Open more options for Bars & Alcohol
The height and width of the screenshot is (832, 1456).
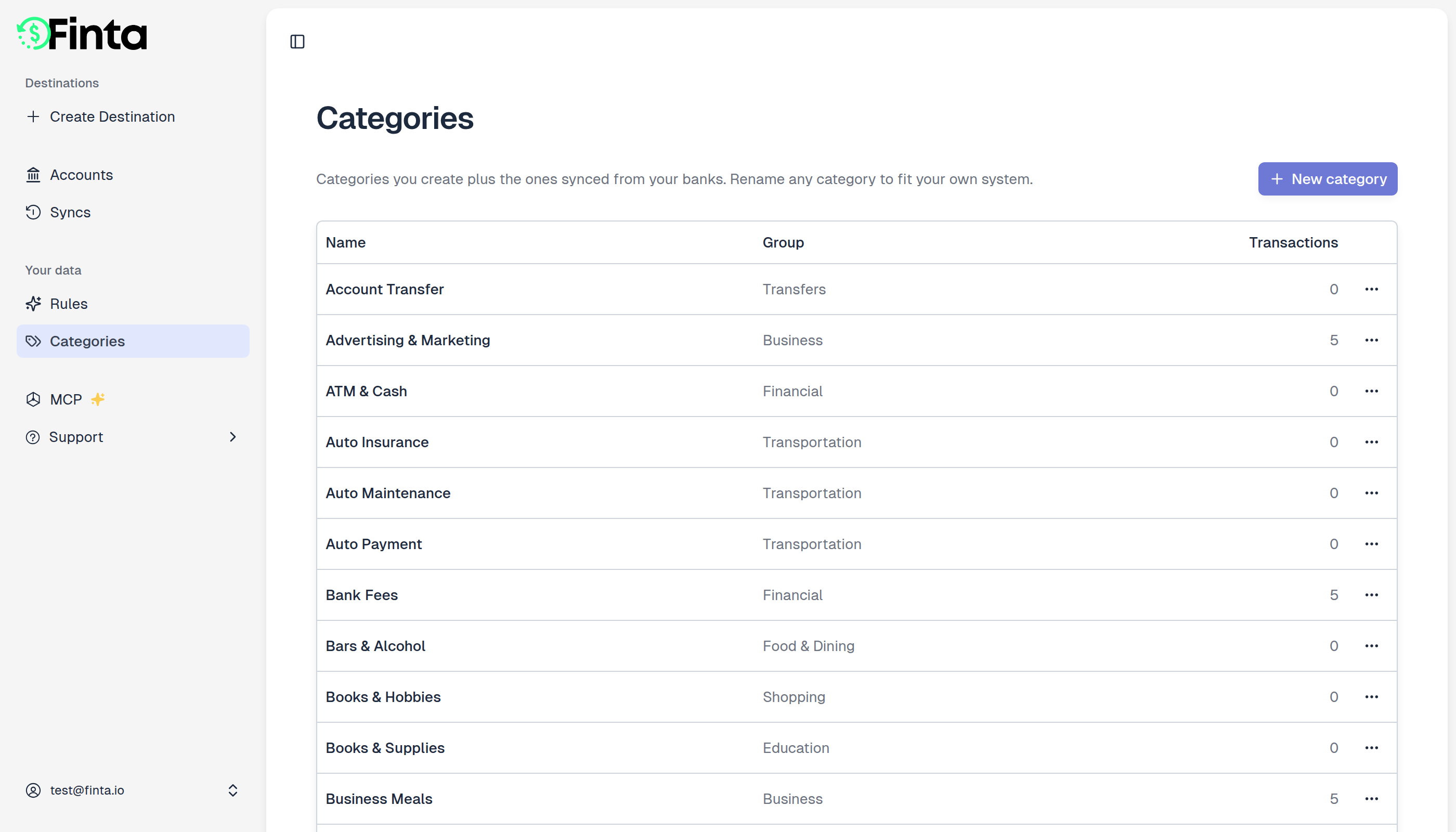(x=1371, y=646)
